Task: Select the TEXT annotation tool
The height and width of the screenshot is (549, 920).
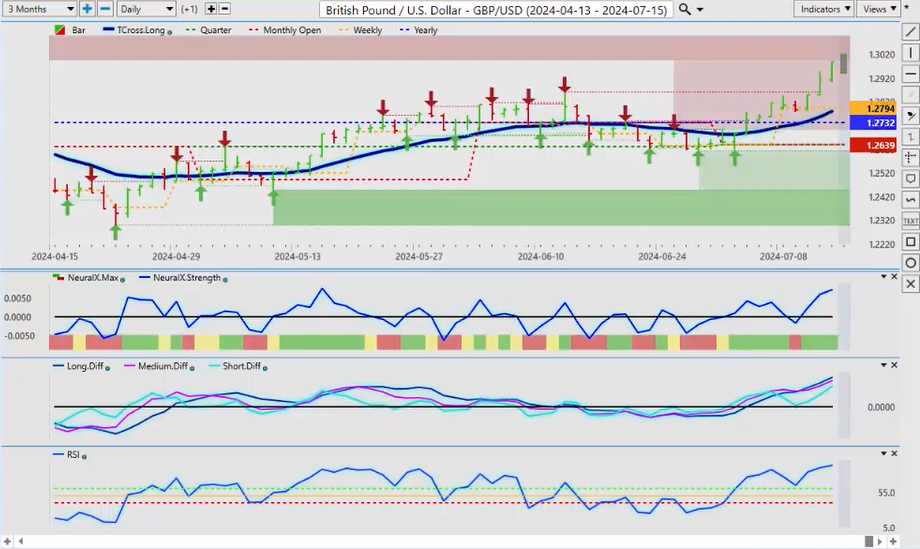Action: [911, 221]
